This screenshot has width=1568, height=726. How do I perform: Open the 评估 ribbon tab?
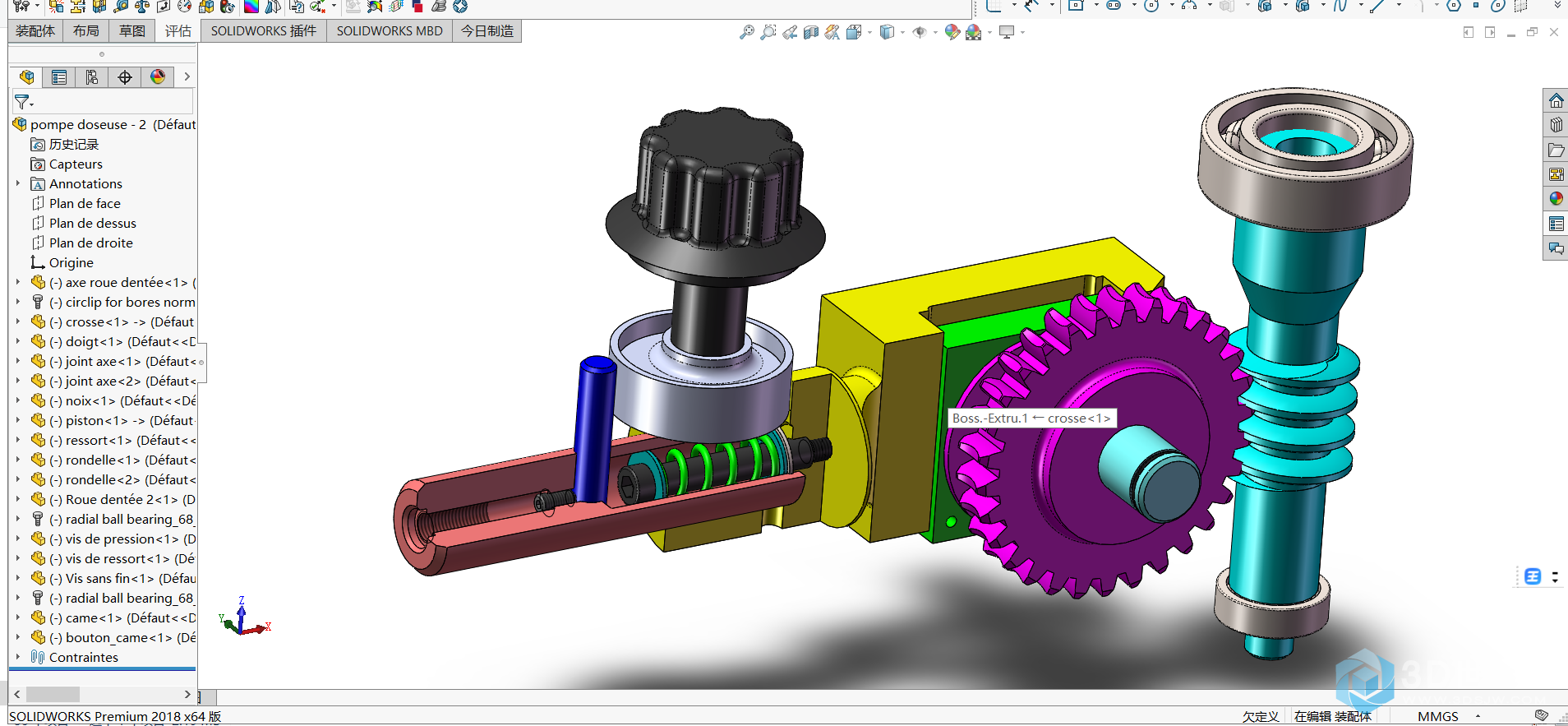pos(178,31)
